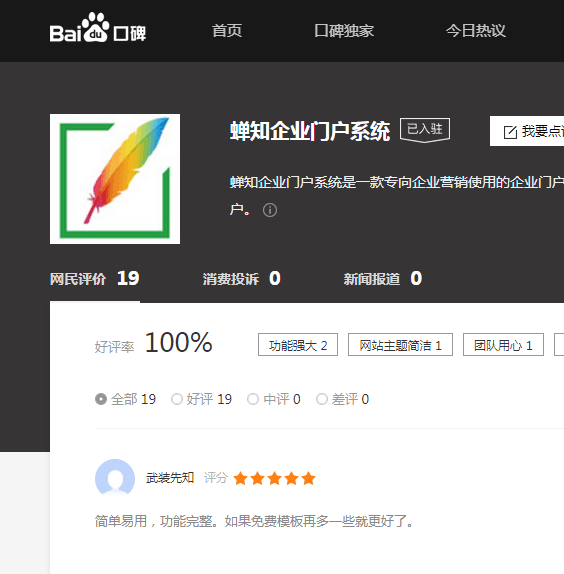Screen dimensions: 564x574
Task: Select the 差评 0 radio filter
Action: (x=342, y=399)
